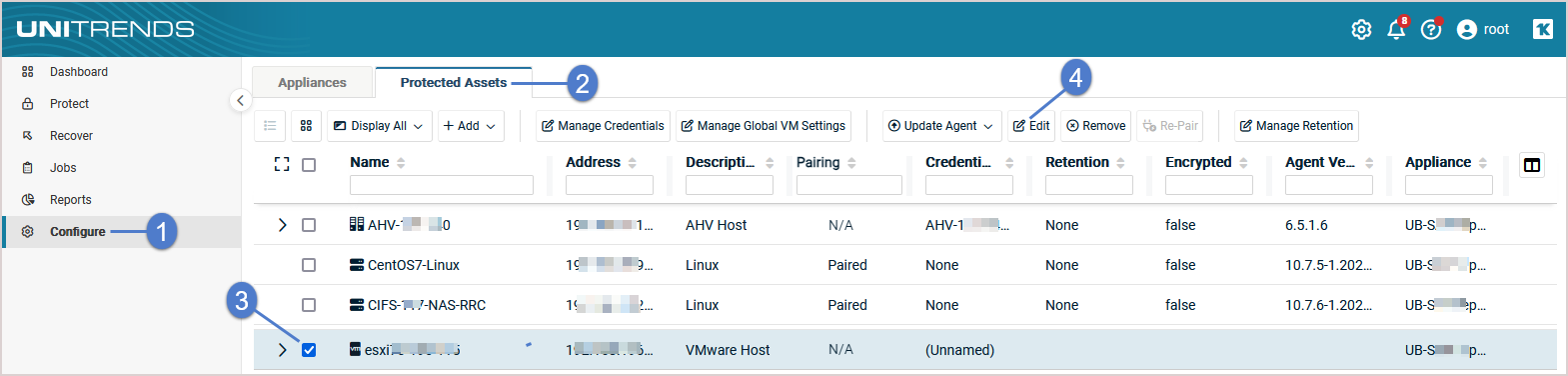Image resolution: width=1568 pixels, height=376 pixels.
Task: Sort by Appliance column arrows
Action: pyautogui.click(x=1483, y=163)
